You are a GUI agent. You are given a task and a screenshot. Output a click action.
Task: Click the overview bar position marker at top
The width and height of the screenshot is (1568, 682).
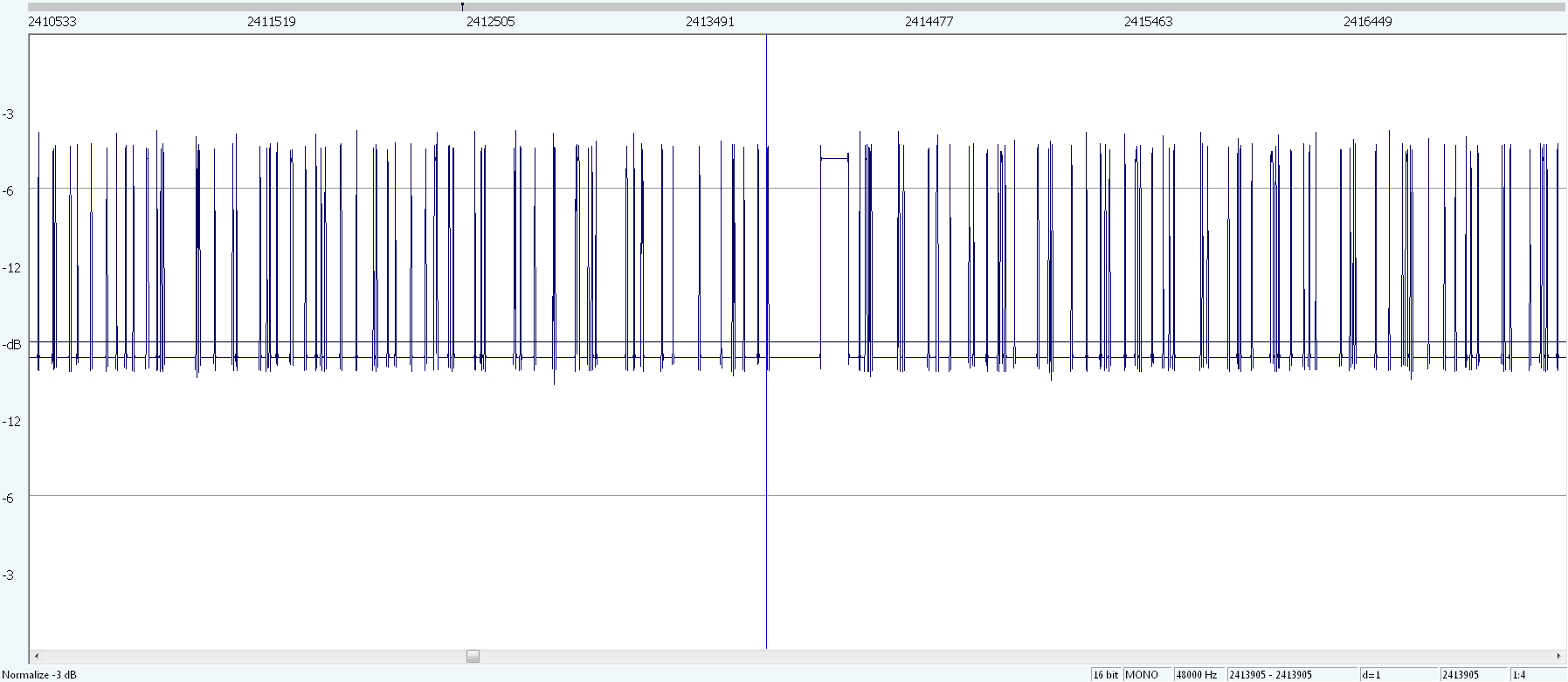(462, 7)
